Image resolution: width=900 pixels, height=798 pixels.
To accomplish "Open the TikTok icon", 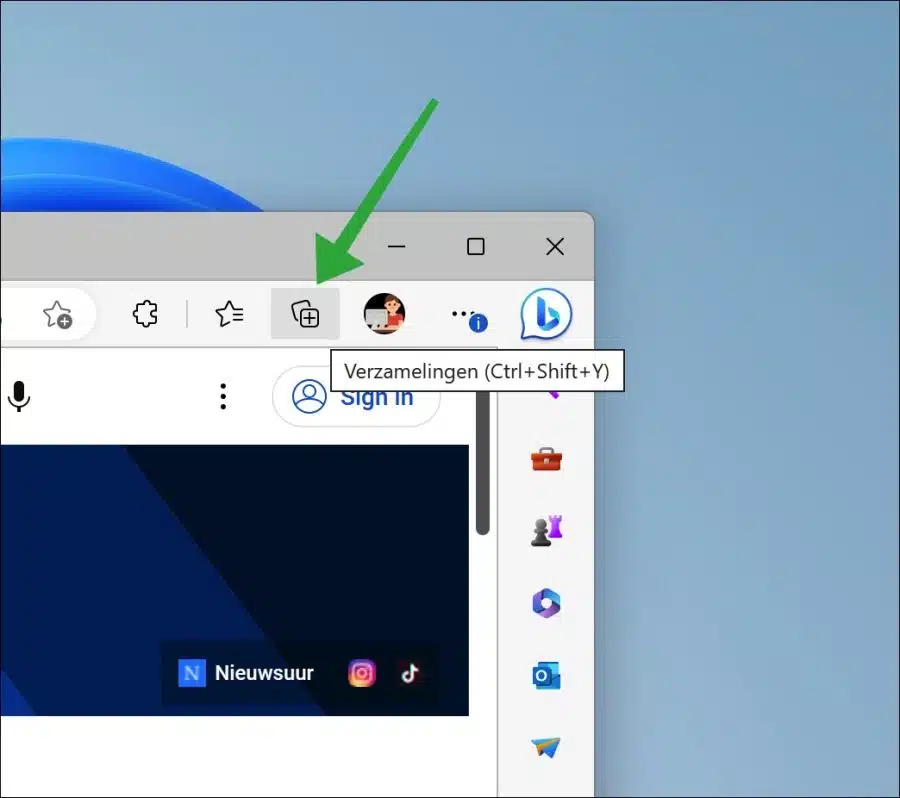I will 410,673.
